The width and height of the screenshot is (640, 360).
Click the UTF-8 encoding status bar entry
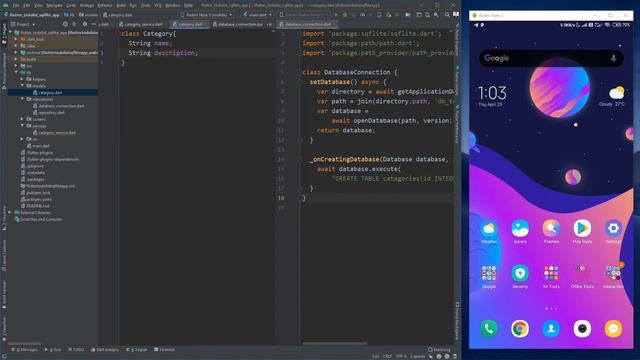tap(401, 356)
